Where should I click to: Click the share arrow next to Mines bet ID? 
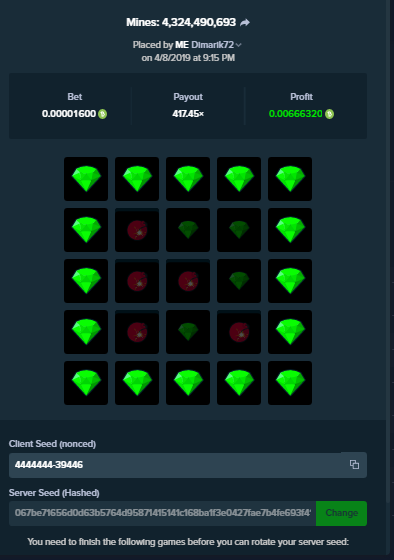(x=245, y=22)
